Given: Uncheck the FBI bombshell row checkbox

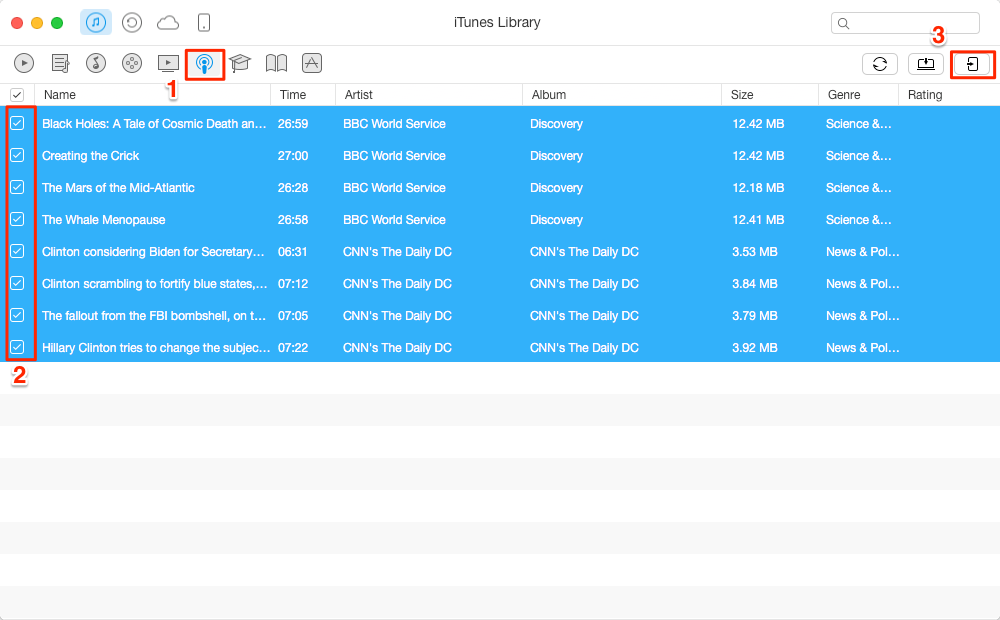Looking at the screenshot, I should pos(17,315).
